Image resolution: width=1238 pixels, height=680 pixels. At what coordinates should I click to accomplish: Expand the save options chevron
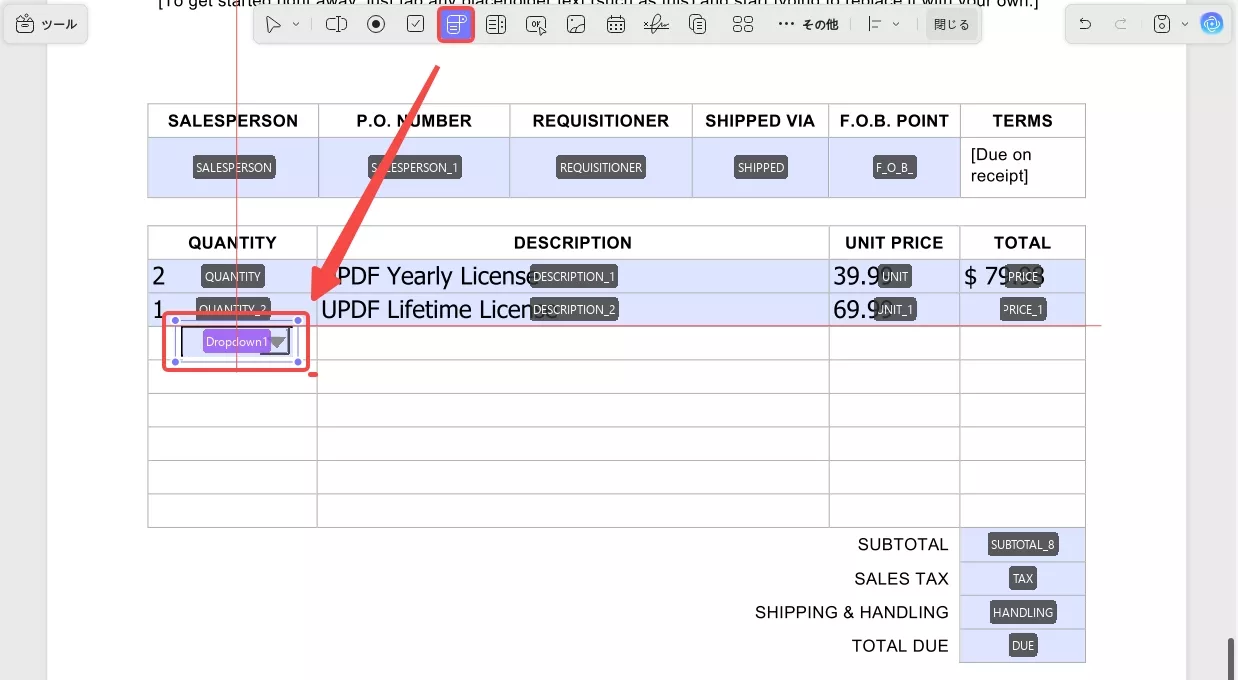click(x=1185, y=24)
